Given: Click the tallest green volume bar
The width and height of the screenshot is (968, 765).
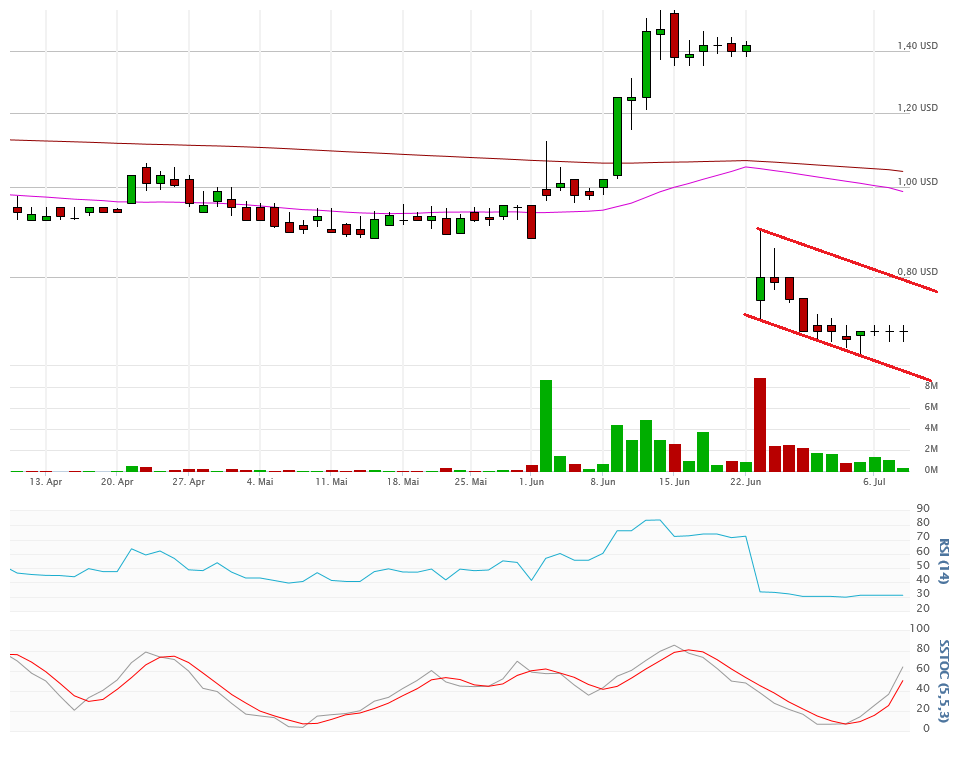Looking at the screenshot, I should tap(546, 426).
